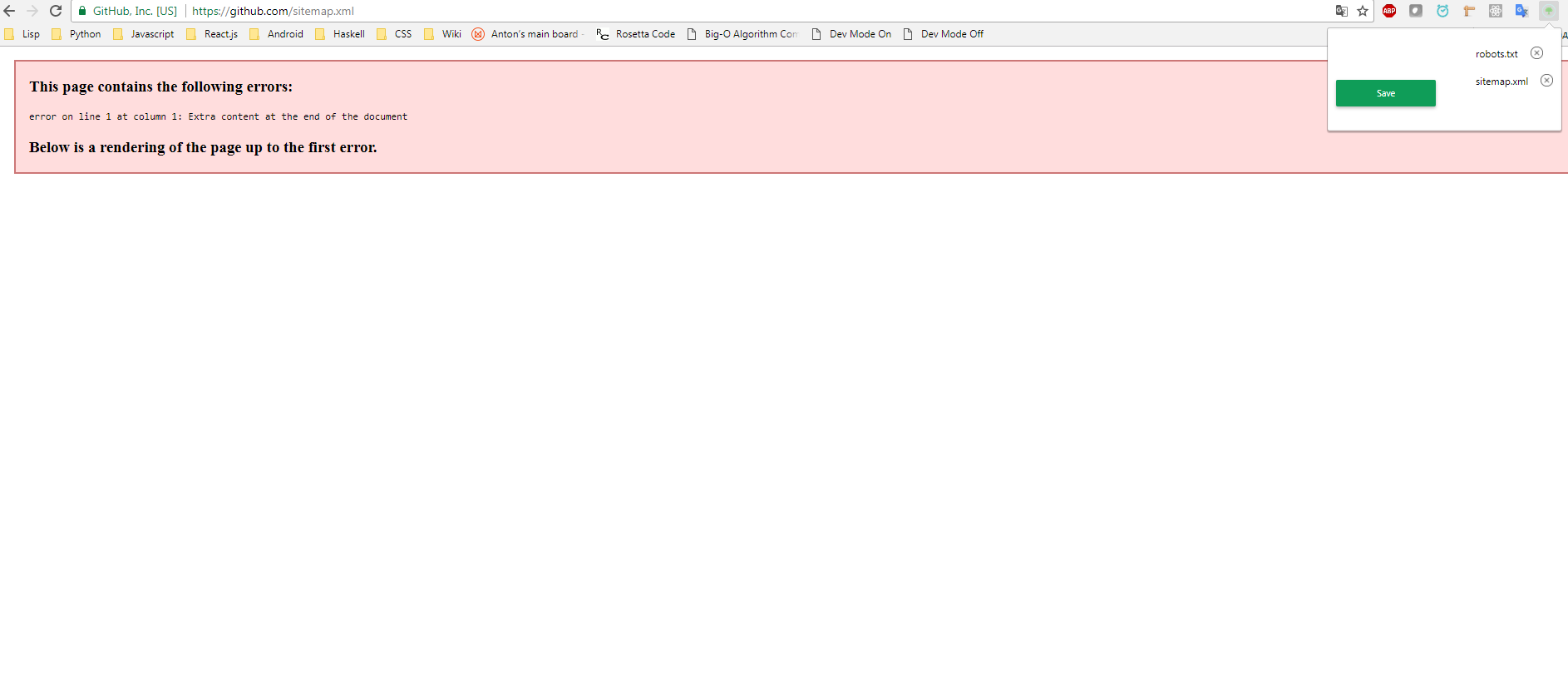
Task: Open the Google Translate extension icon
Action: pyautogui.click(x=1522, y=11)
